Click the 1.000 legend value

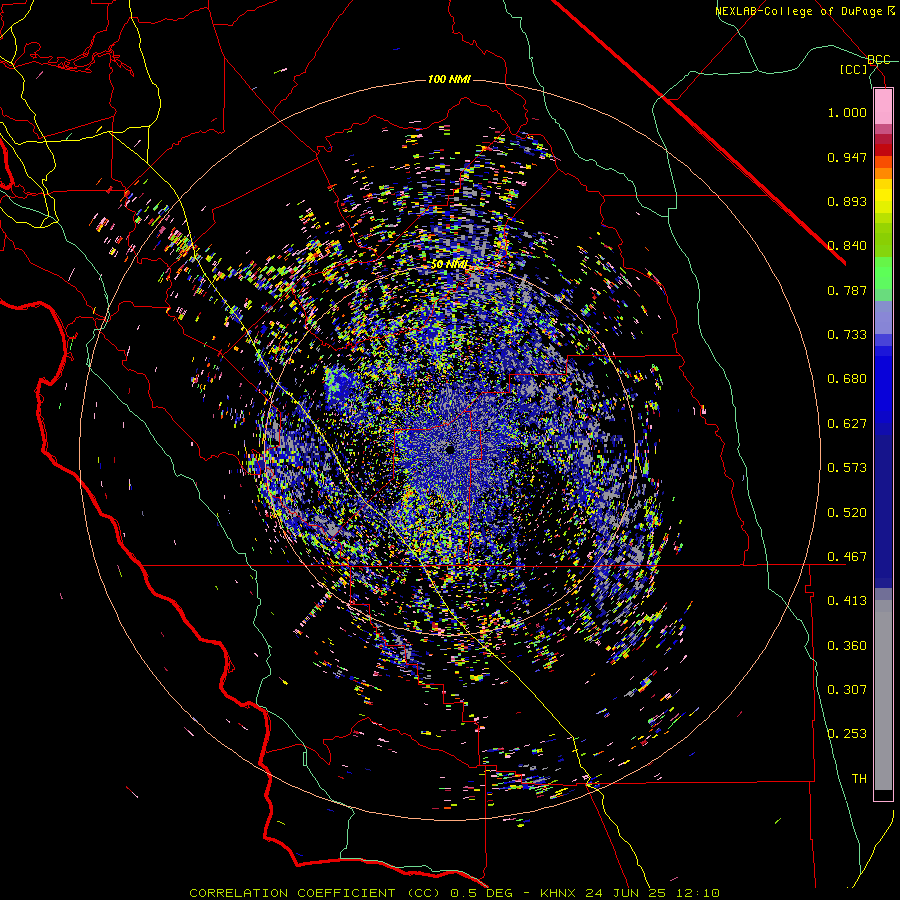pos(847,113)
